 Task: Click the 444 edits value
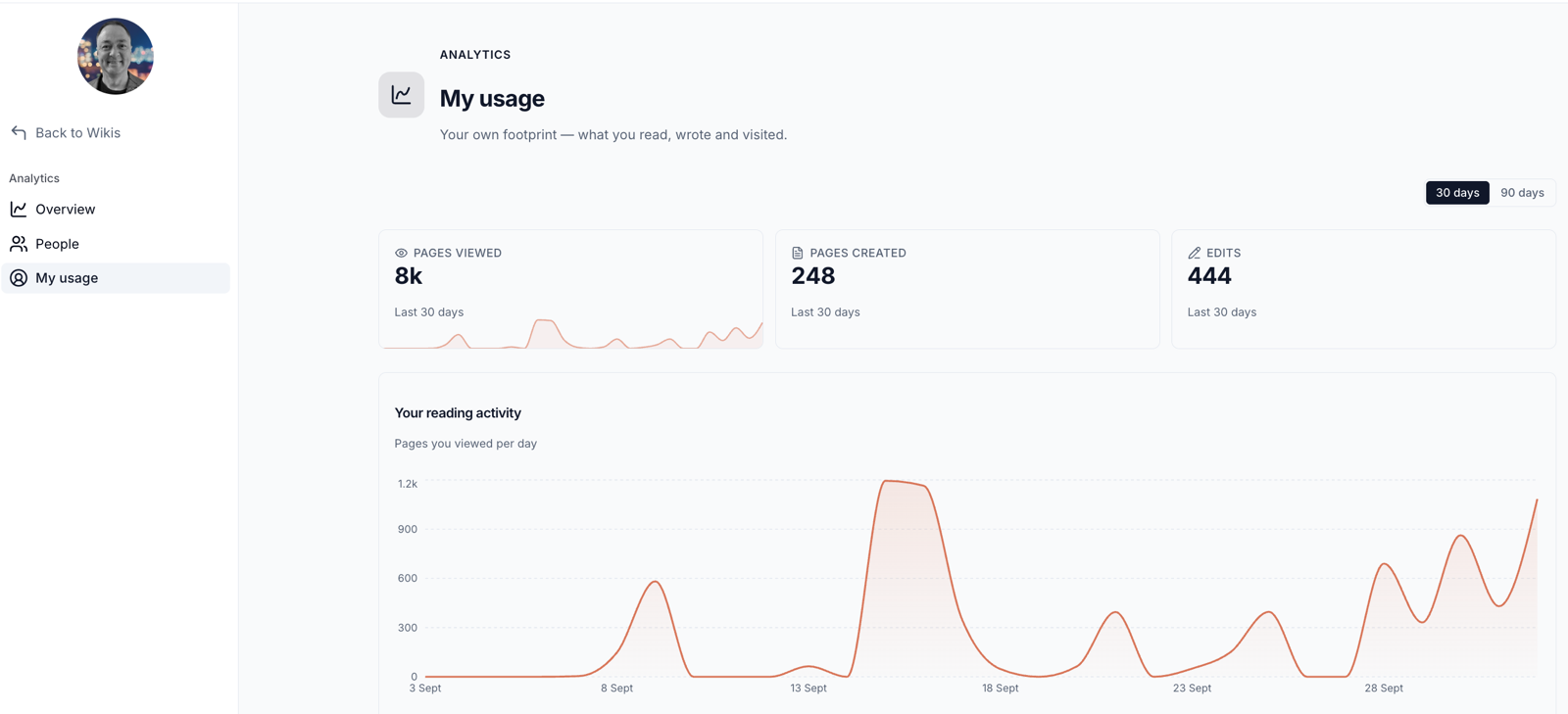click(1209, 276)
